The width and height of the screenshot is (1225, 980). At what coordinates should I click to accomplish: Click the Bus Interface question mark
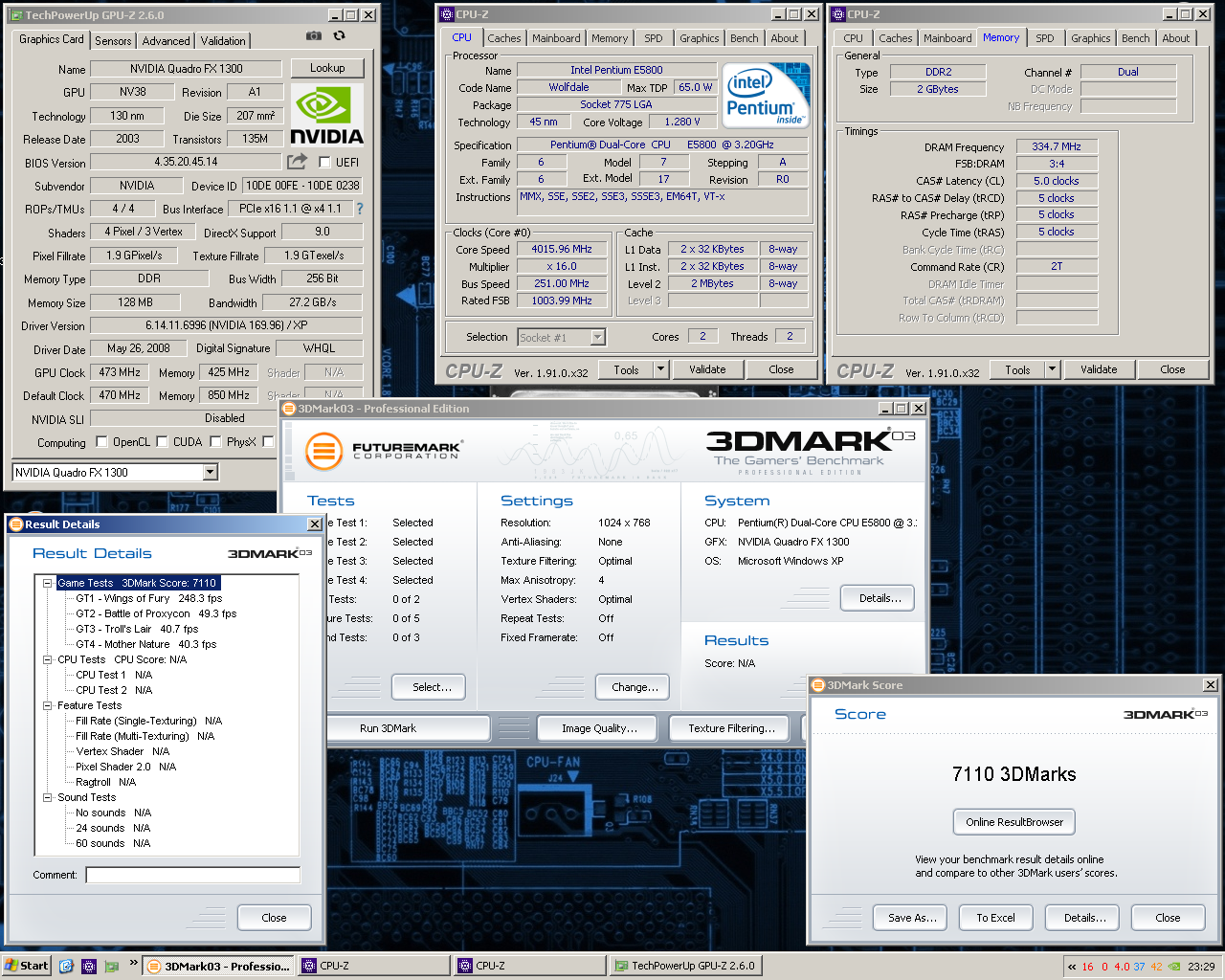[x=360, y=209]
